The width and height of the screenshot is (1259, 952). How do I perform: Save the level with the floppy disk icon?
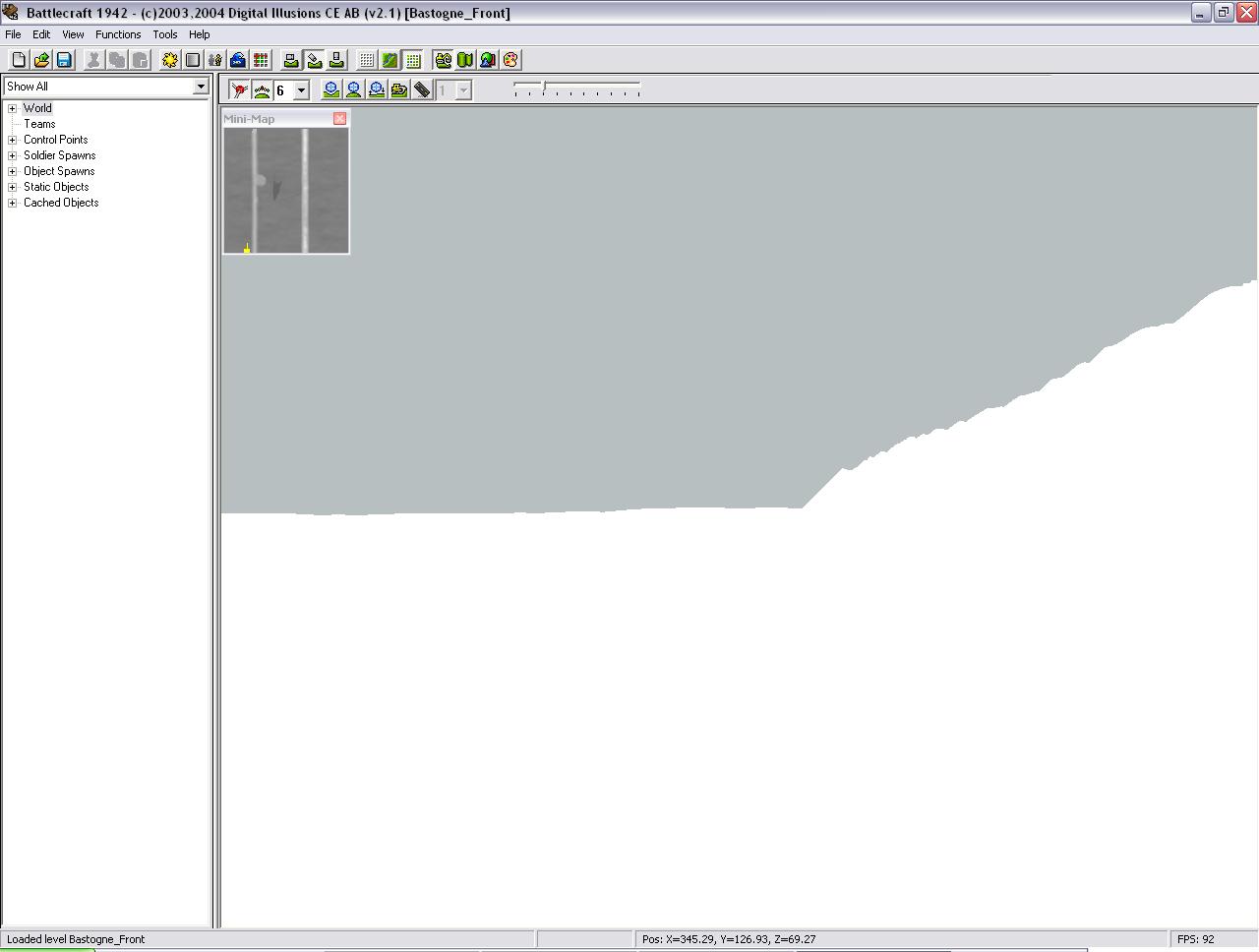click(x=64, y=60)
